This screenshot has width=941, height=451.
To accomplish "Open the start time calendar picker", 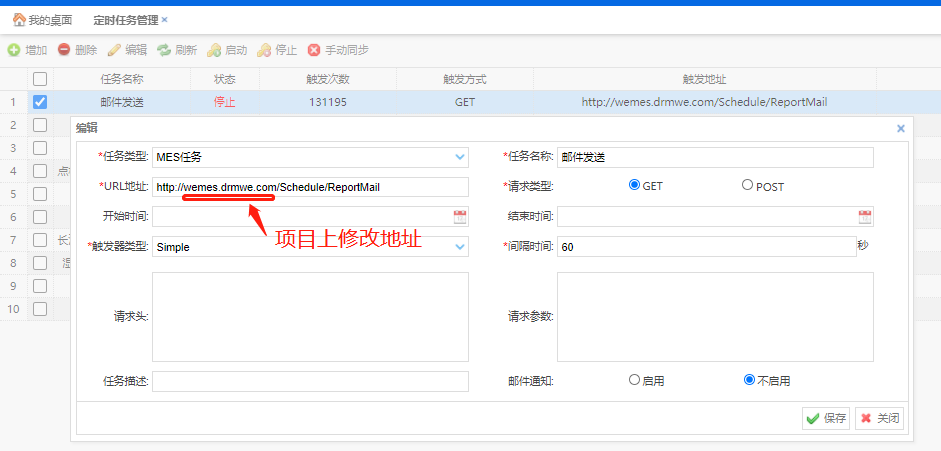I will tap(460, 216).
